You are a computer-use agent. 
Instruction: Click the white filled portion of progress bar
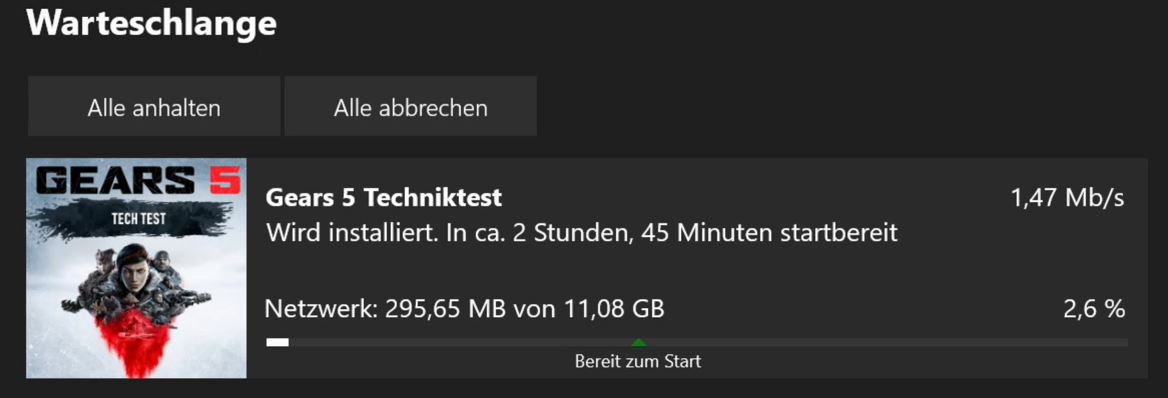[277, 342]
